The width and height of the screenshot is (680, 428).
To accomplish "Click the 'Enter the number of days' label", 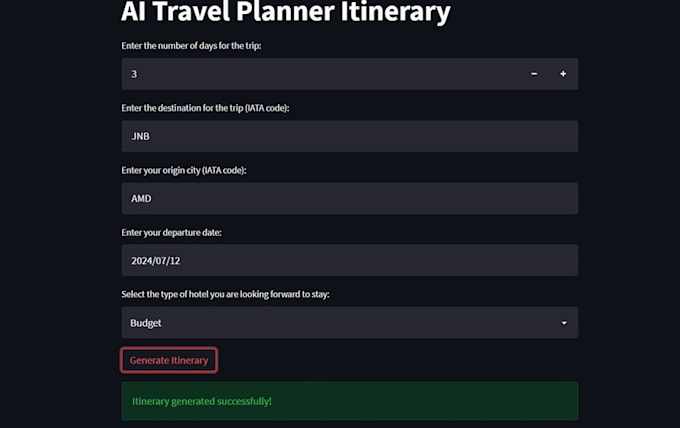I will [191, 46].
